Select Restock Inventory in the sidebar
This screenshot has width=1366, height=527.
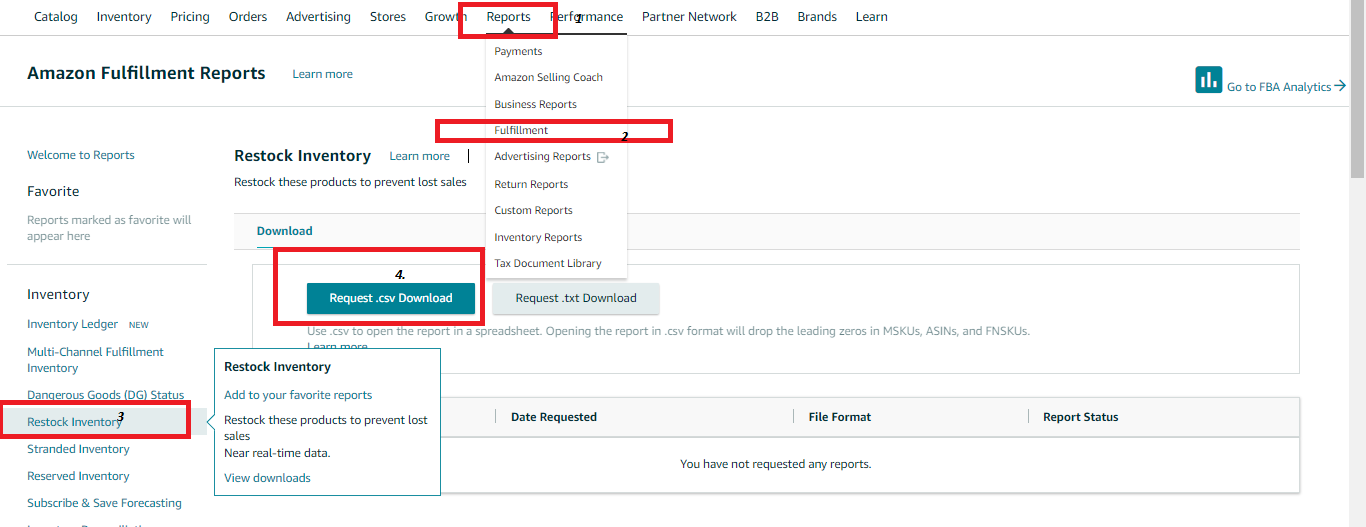coord(74,422)
